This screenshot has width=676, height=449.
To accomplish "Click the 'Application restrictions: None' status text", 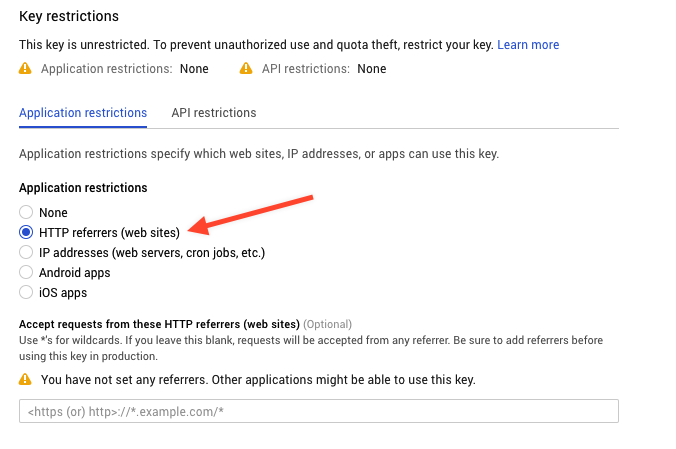I will click(124, 69).
